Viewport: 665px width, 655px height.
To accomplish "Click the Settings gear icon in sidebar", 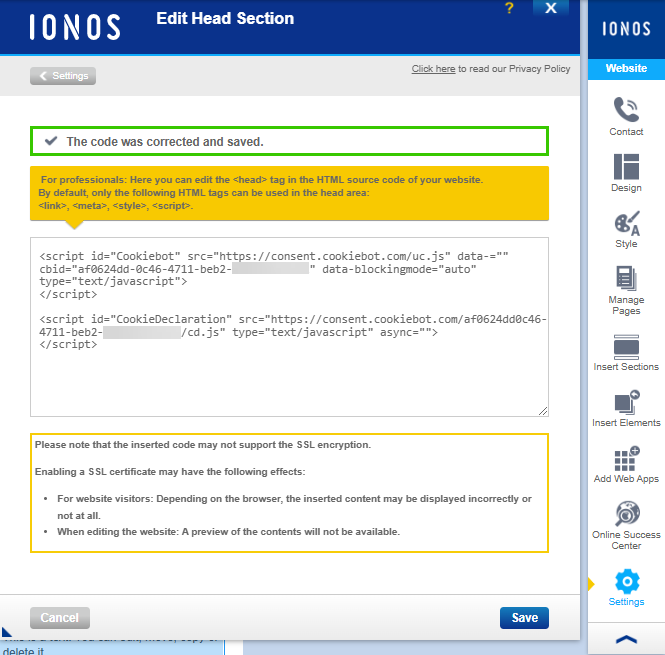I will [x=626, y=581].
